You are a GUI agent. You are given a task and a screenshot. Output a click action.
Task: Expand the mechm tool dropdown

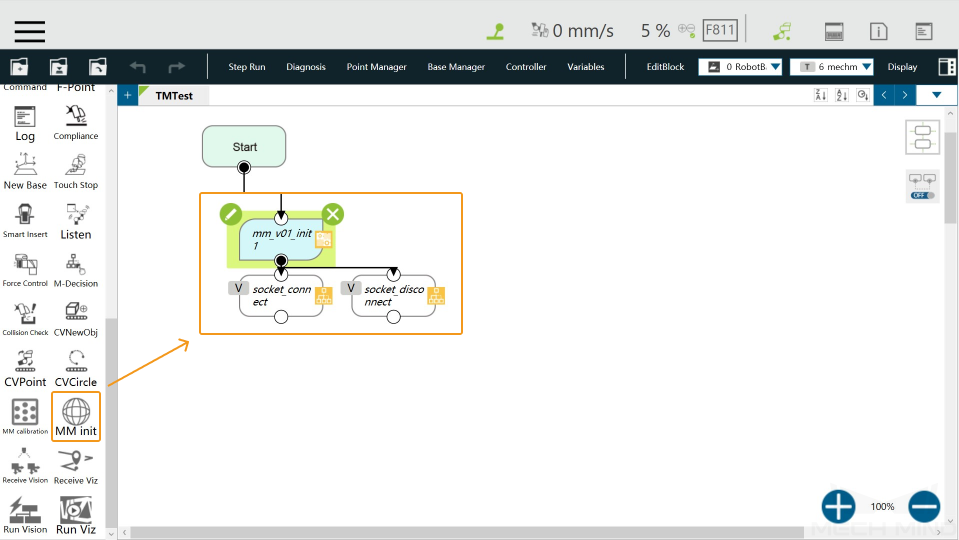tap(831, 67)
